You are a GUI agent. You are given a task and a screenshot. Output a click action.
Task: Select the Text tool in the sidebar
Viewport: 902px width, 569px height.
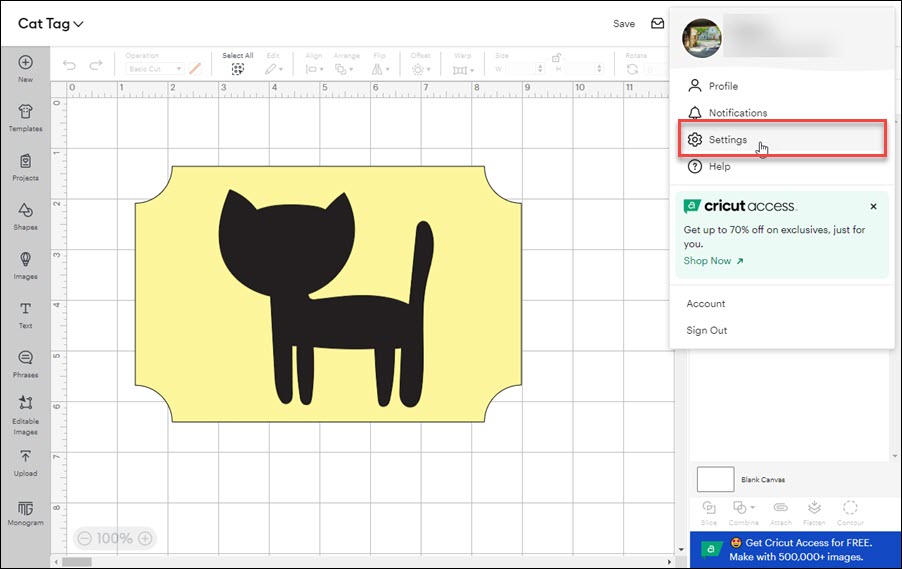click(25, 314)
